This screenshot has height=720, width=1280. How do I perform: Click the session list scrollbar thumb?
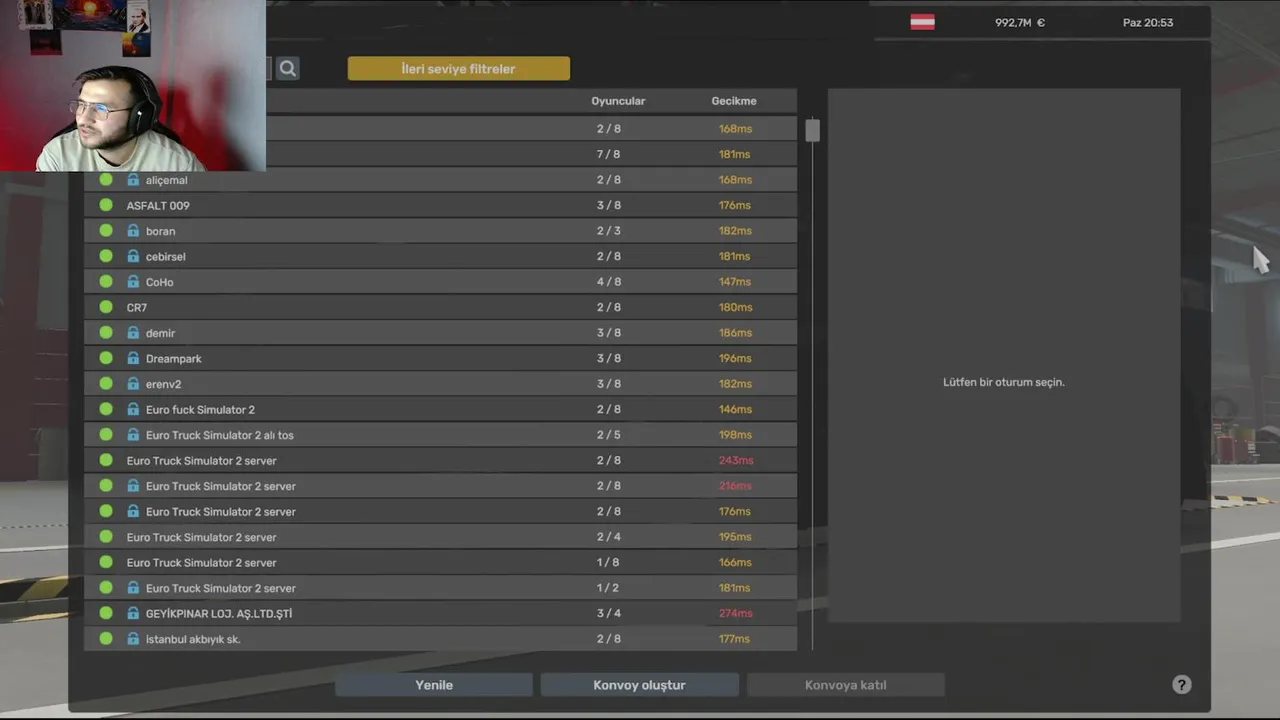coord(812,130)
